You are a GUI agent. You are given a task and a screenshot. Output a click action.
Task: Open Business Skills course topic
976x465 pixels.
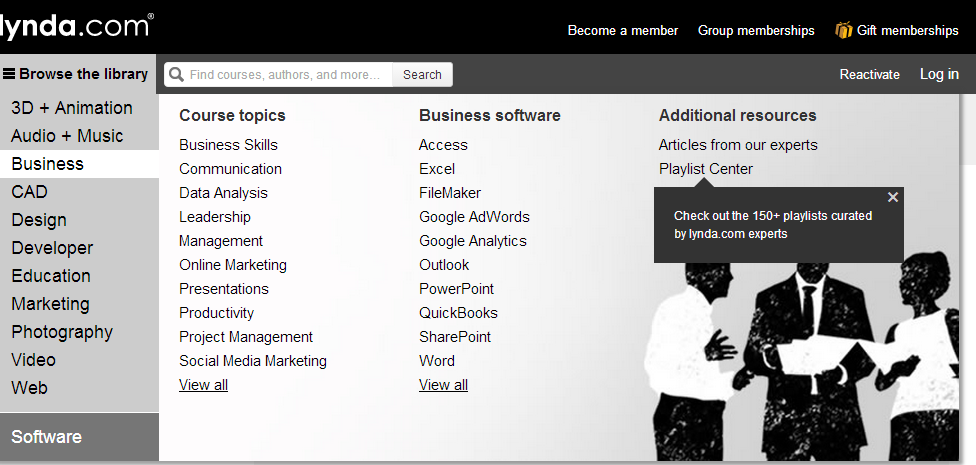click(228, 145)
